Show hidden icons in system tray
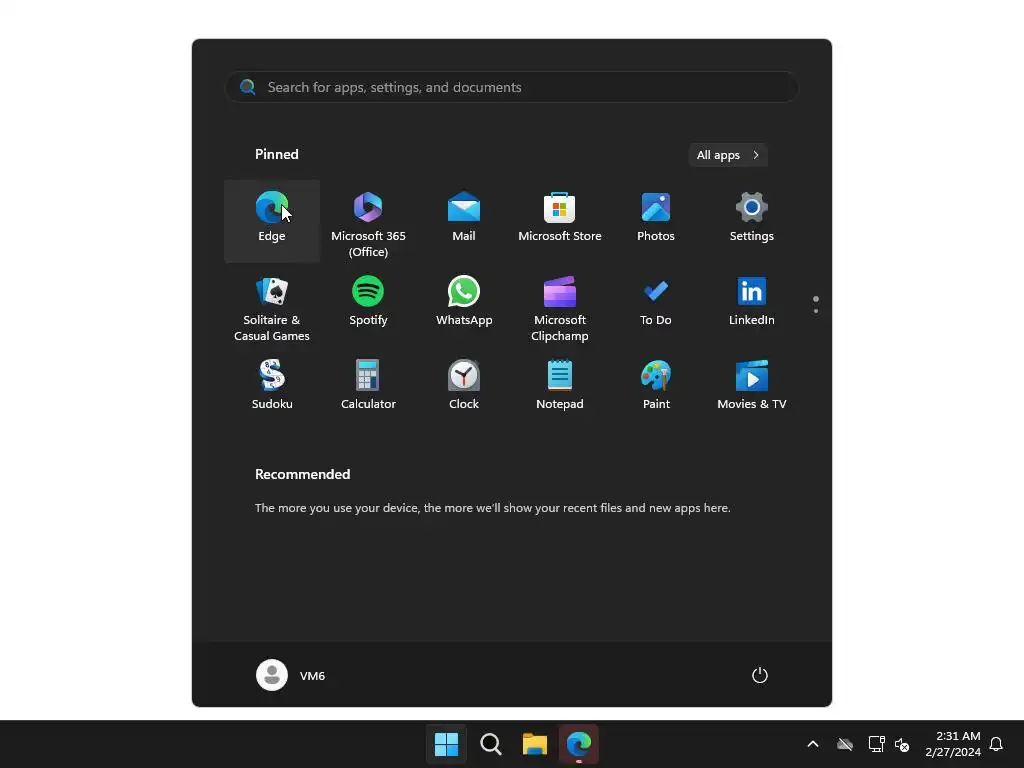 pos(813,744)
